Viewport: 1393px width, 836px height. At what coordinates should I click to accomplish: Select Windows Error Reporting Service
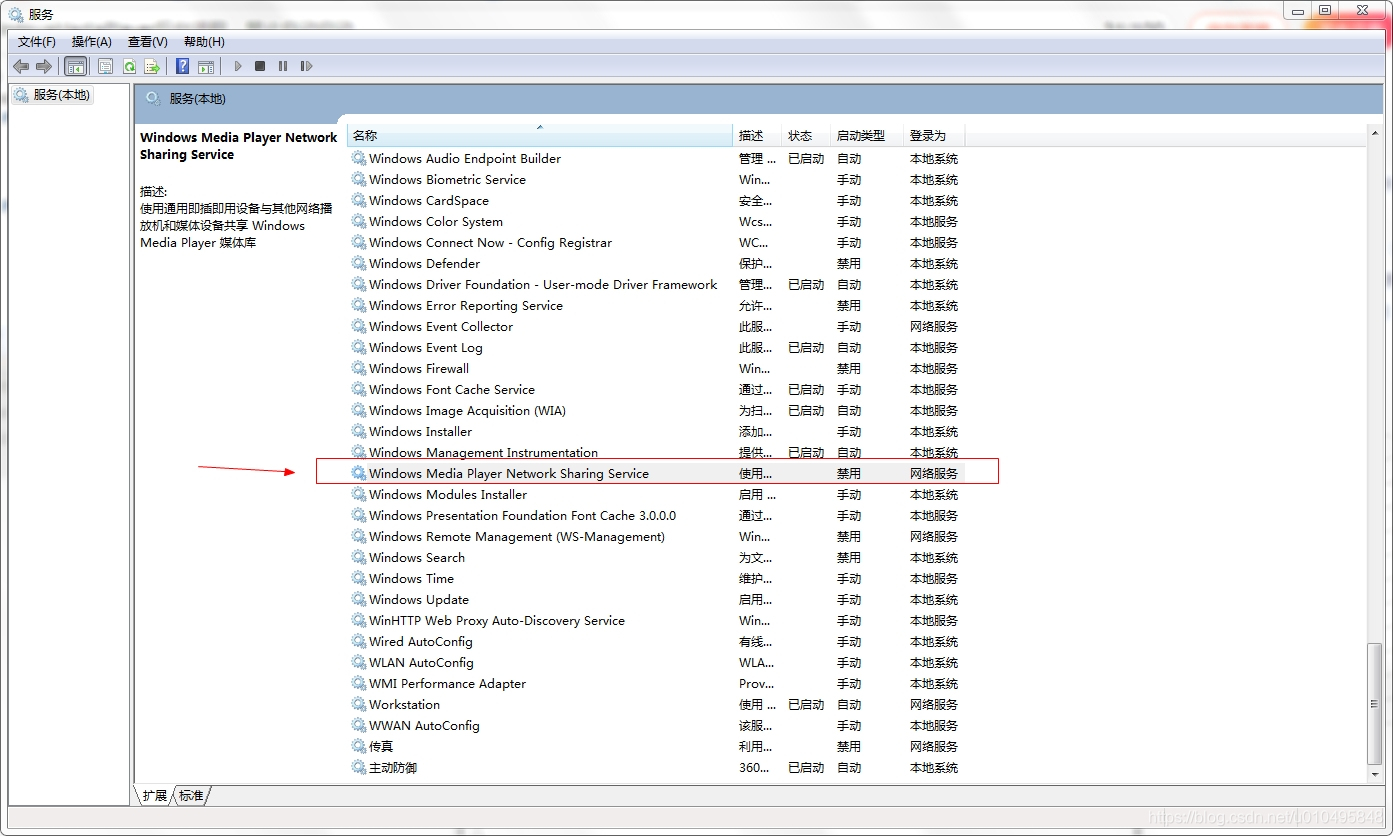click(657, 305)
